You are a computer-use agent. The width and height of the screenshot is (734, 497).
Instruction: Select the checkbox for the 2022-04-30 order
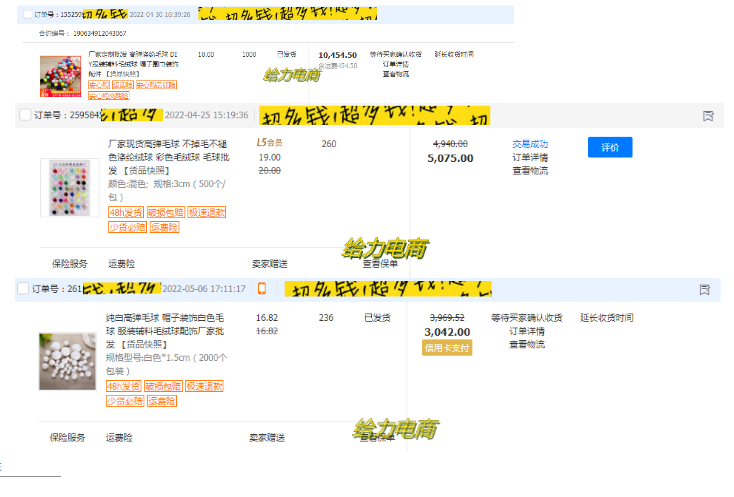(x=27, y=16)
